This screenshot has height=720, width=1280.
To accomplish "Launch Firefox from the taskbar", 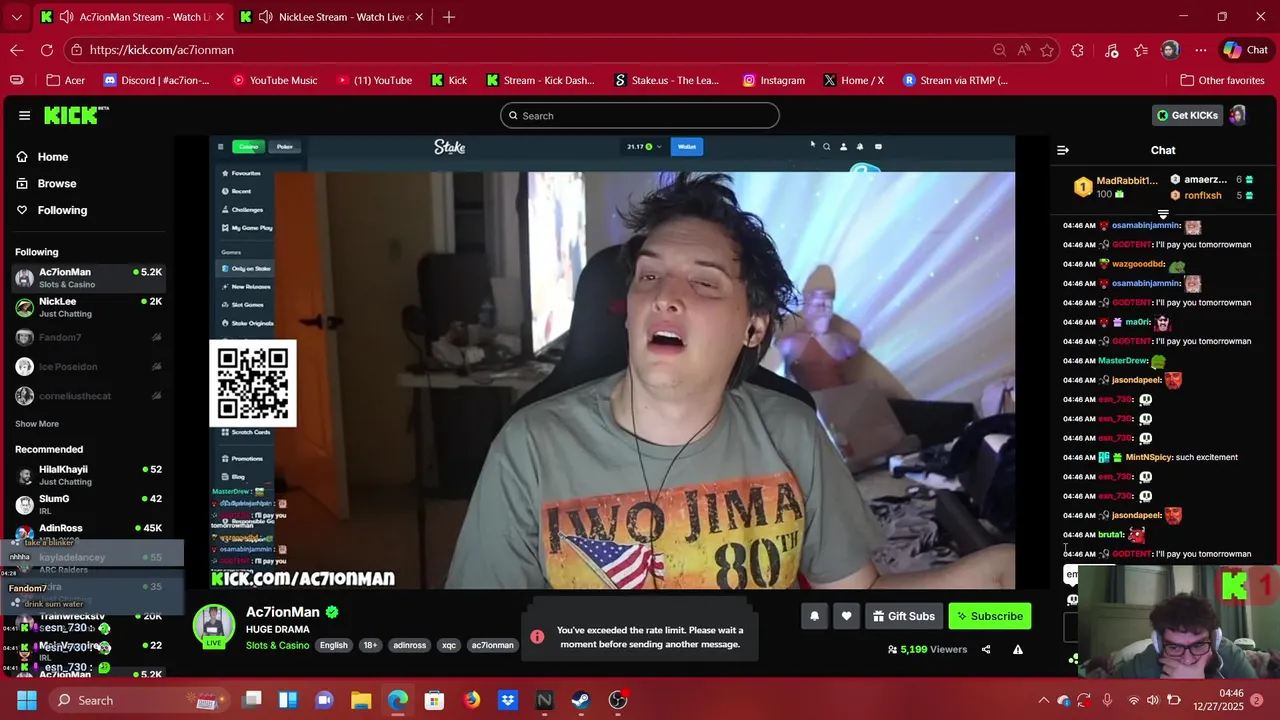I will 471,700.
